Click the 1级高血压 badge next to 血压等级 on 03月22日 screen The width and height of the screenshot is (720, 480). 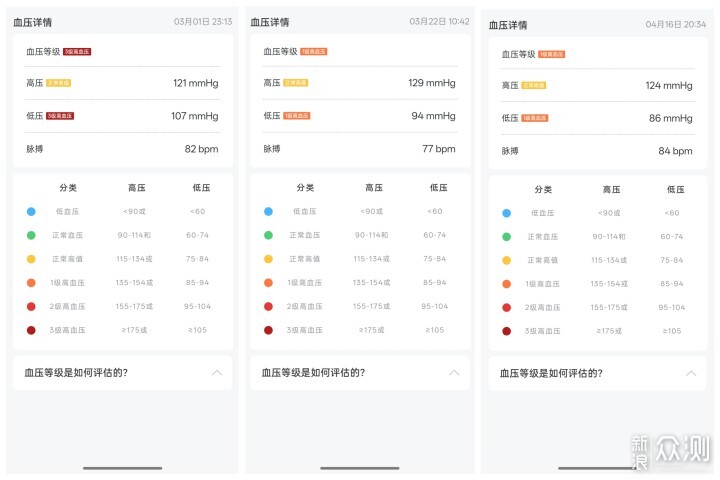314,51
